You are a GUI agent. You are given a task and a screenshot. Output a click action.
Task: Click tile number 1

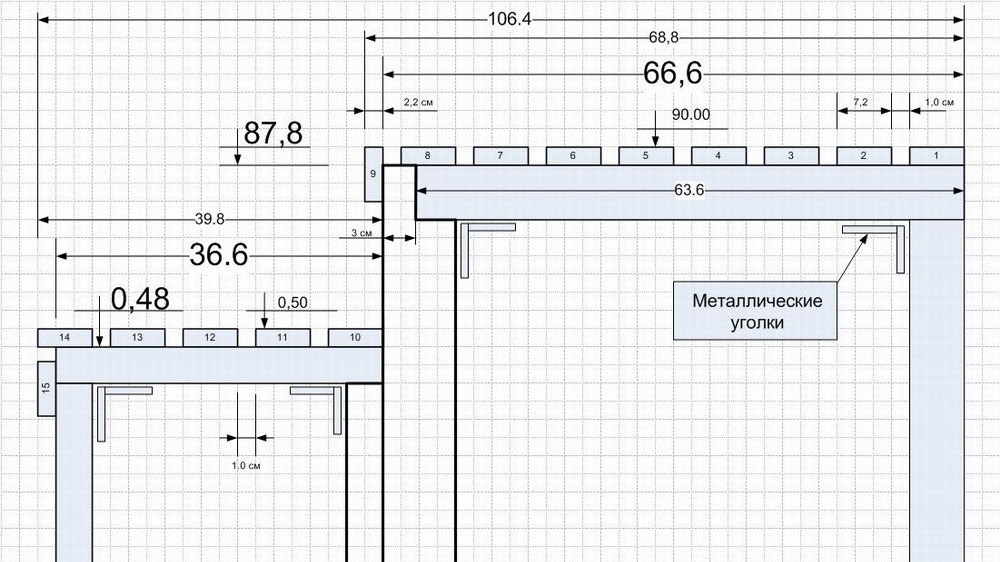[936, 156]
